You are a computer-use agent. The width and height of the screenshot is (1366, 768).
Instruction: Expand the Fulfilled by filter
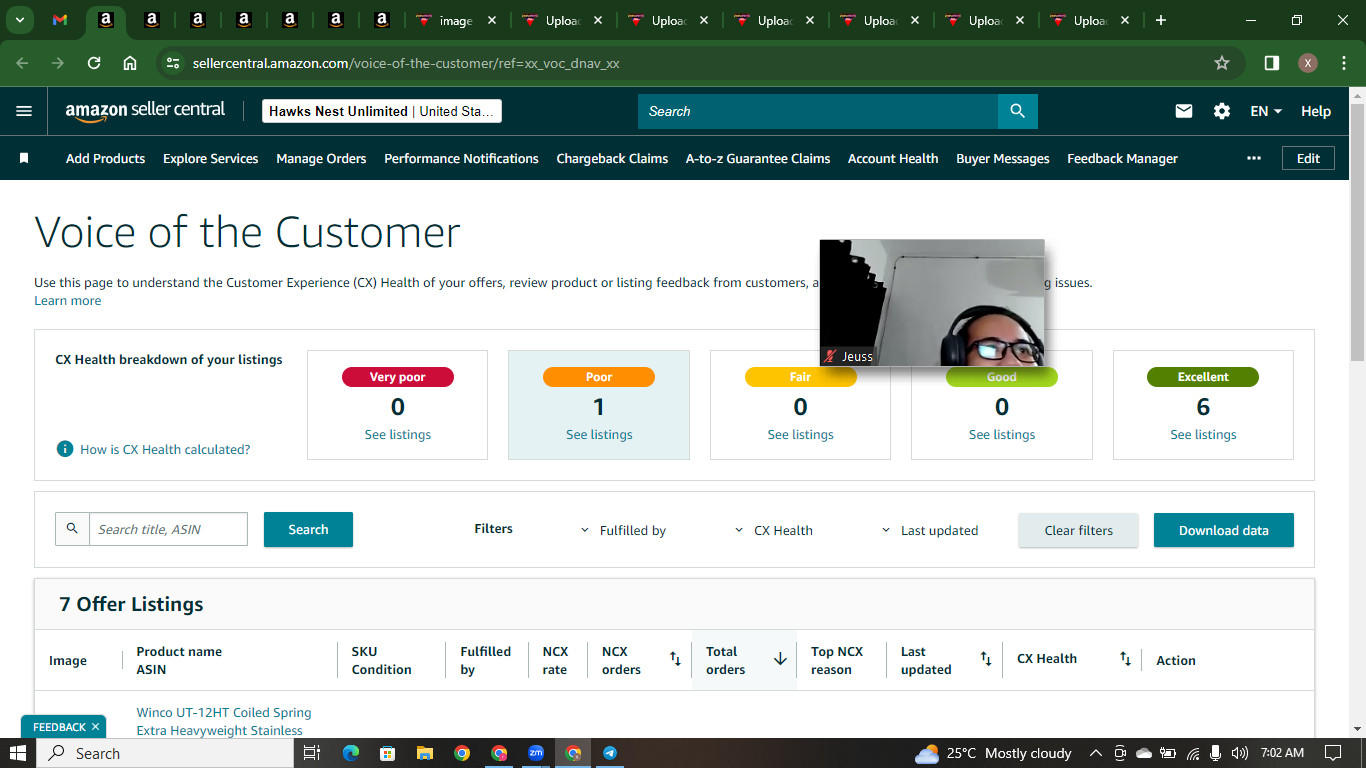tap(623, 530)
